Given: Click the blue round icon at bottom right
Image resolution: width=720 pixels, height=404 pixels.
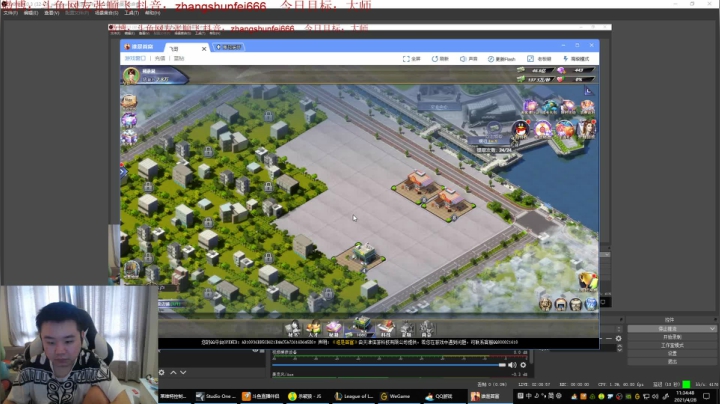Looking at the screenshot, I should click(591, 304).
